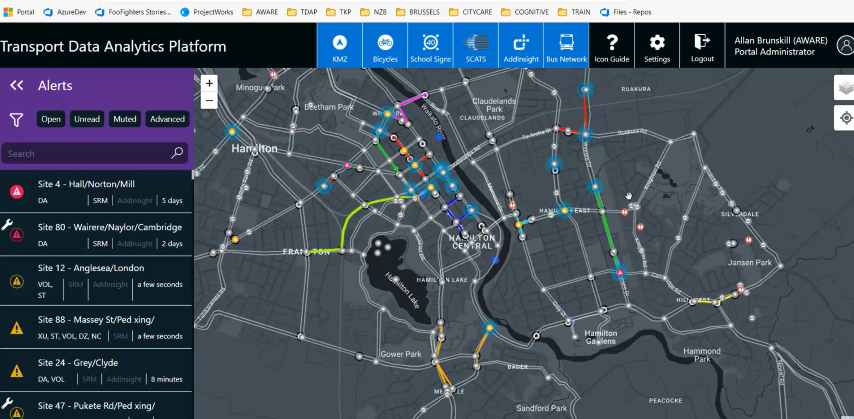Toggle the School Signs layer

[x=430, y=46]
